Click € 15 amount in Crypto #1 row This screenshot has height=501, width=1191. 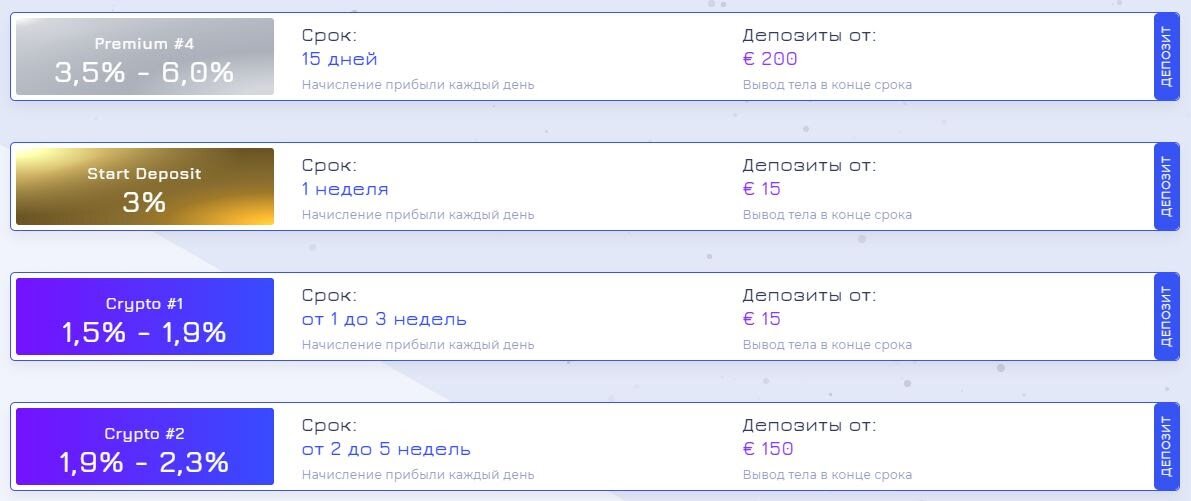(x=762, y=319)
